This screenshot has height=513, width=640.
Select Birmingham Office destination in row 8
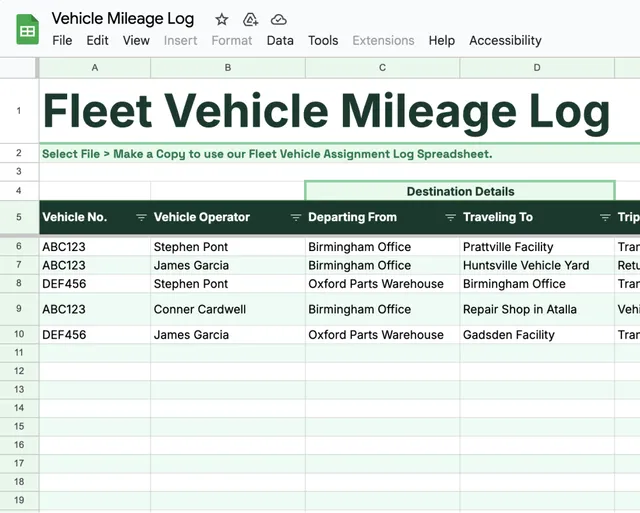click(x=537, y=284)
